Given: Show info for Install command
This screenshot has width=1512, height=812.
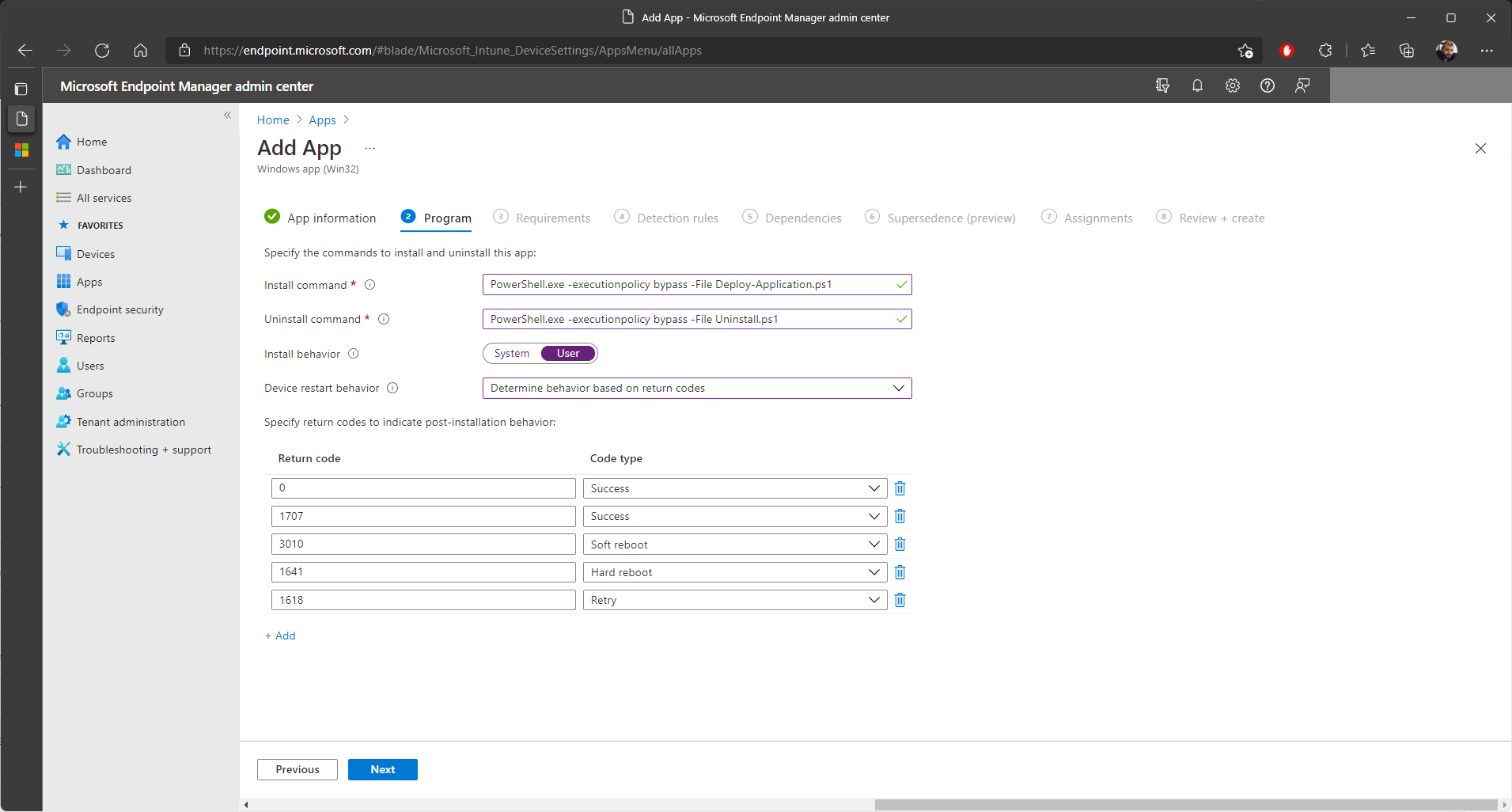Looking at the screenshot, I should click(x=369, y=285).
